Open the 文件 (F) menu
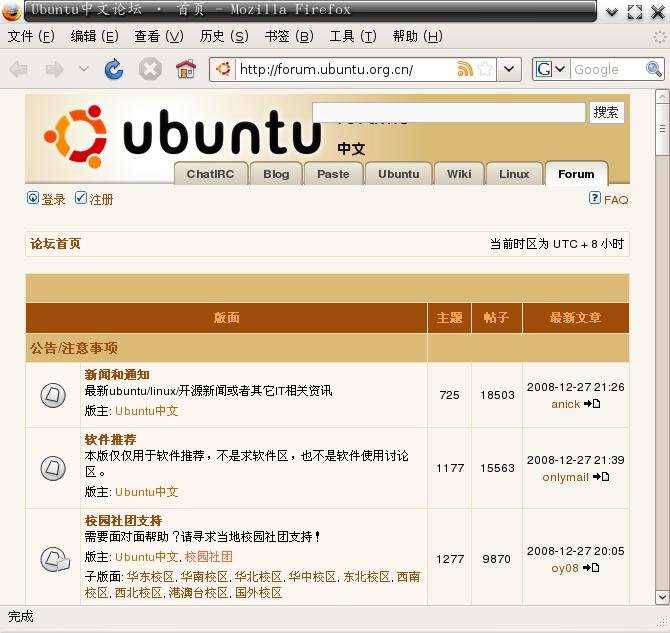The height and width of the screenshot is (633, 670). coord(31,36)
